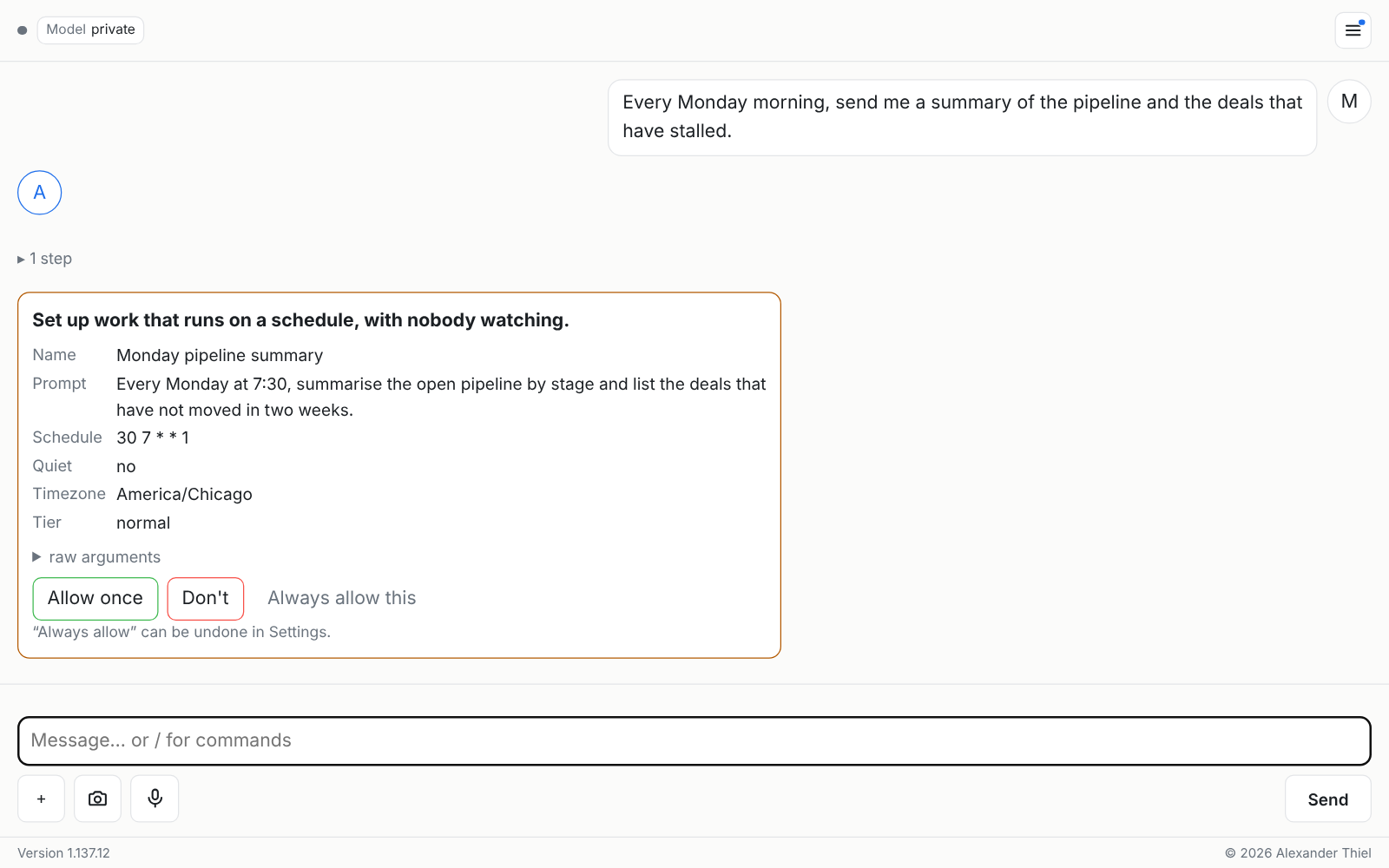Expand raw arguments details
Image resolution: width=1389 pixels, height=868 pixels.
pyautogui.click(x=96, y=557)
